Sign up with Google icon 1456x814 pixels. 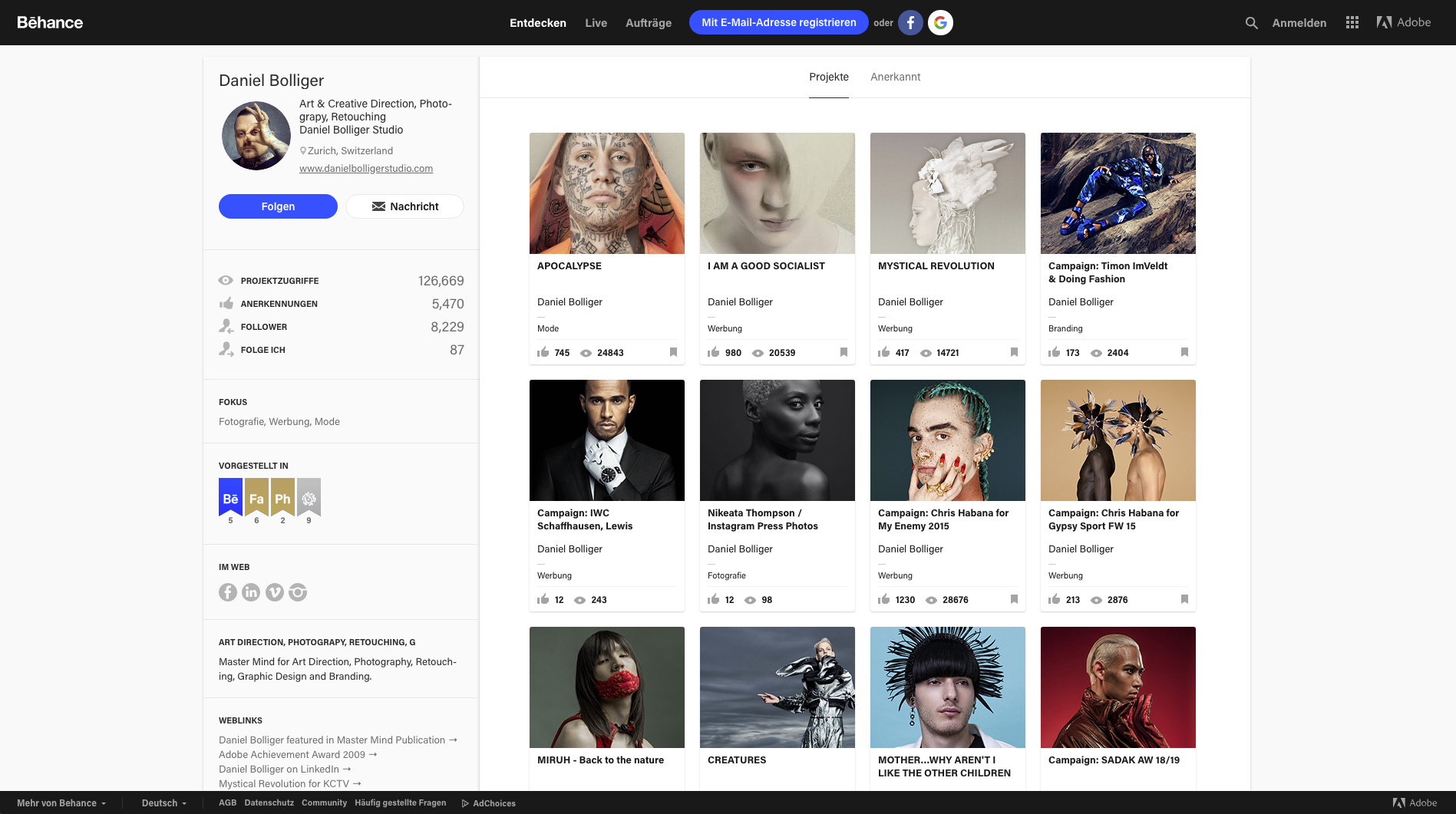(940, 22)
